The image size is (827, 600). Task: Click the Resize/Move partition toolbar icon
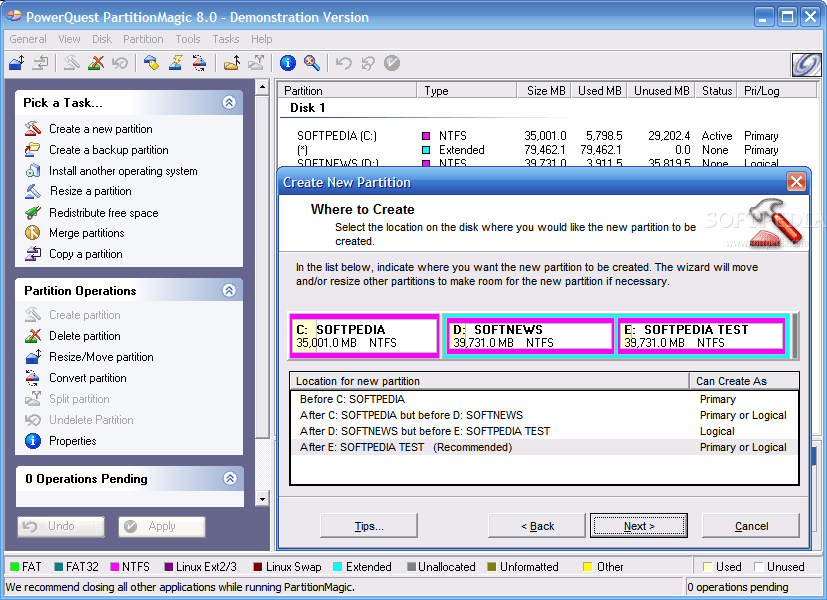[16, 63]
